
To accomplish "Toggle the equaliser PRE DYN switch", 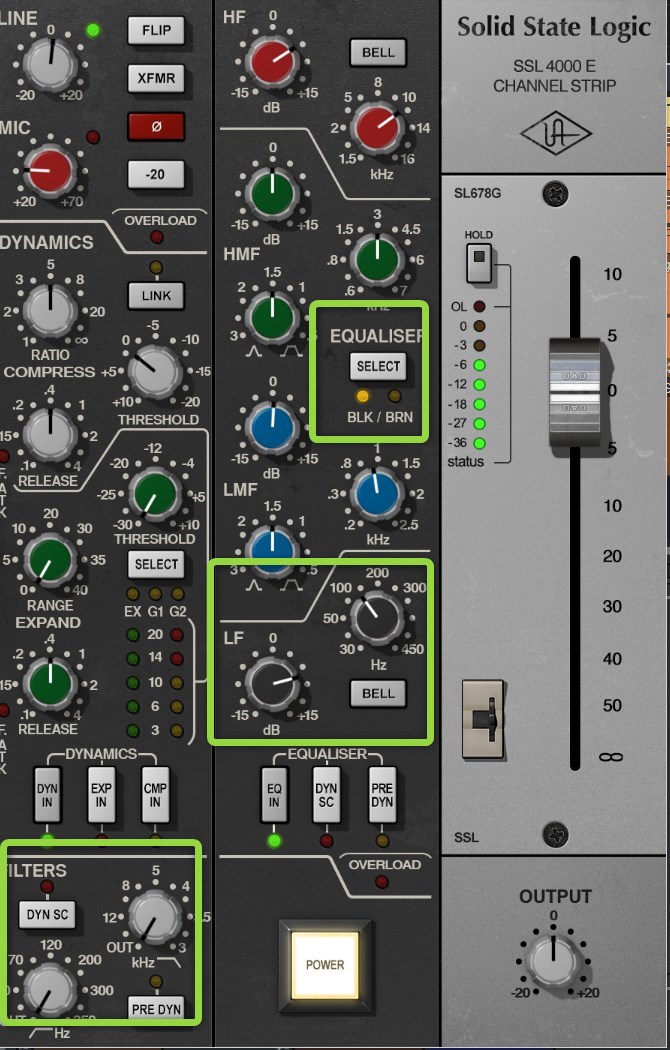I will click(x=382, y=795).
